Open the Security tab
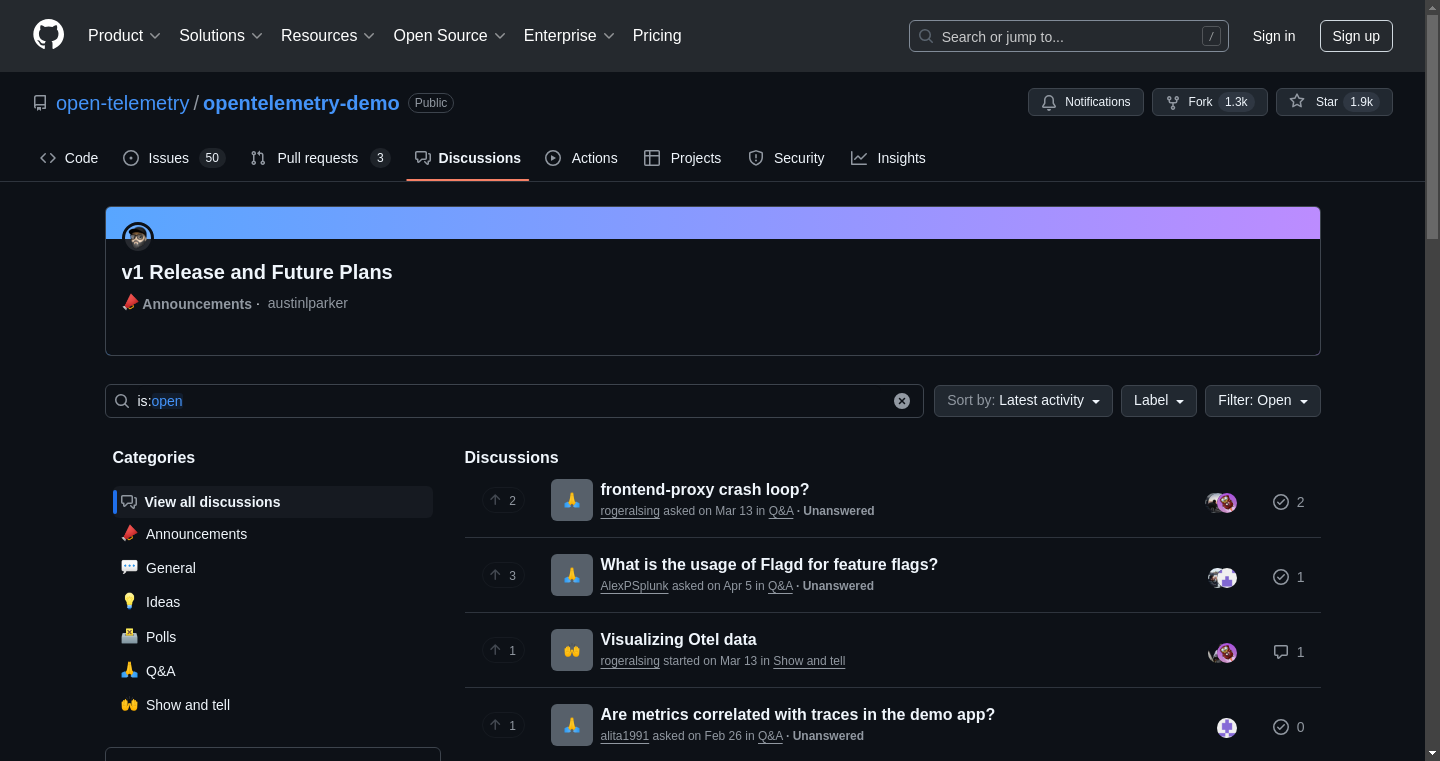Image resolution: width=1440 pixels, height=761 pixels. [786, 158]
